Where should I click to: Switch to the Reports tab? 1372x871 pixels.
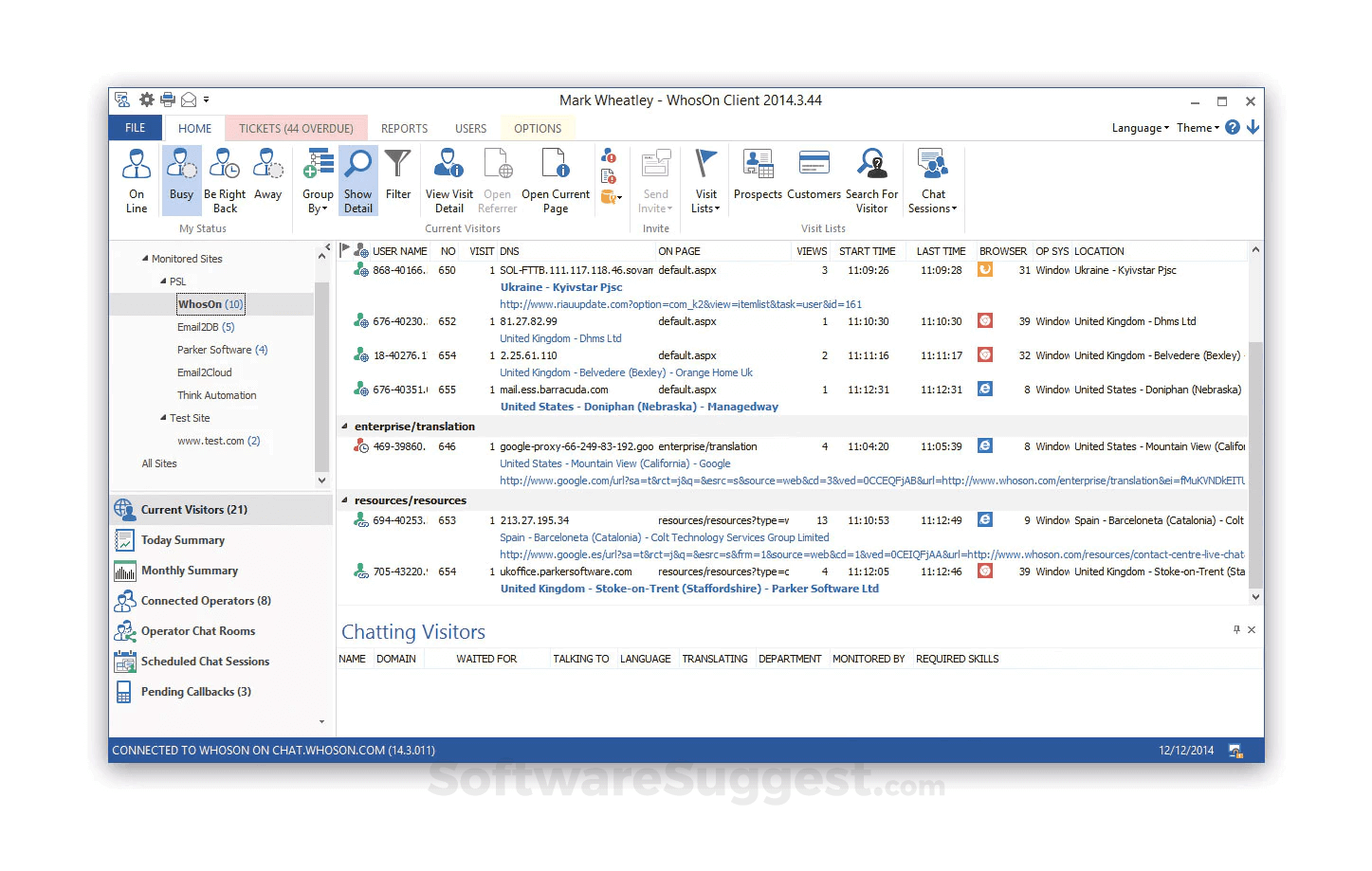(x=404, y=129)
